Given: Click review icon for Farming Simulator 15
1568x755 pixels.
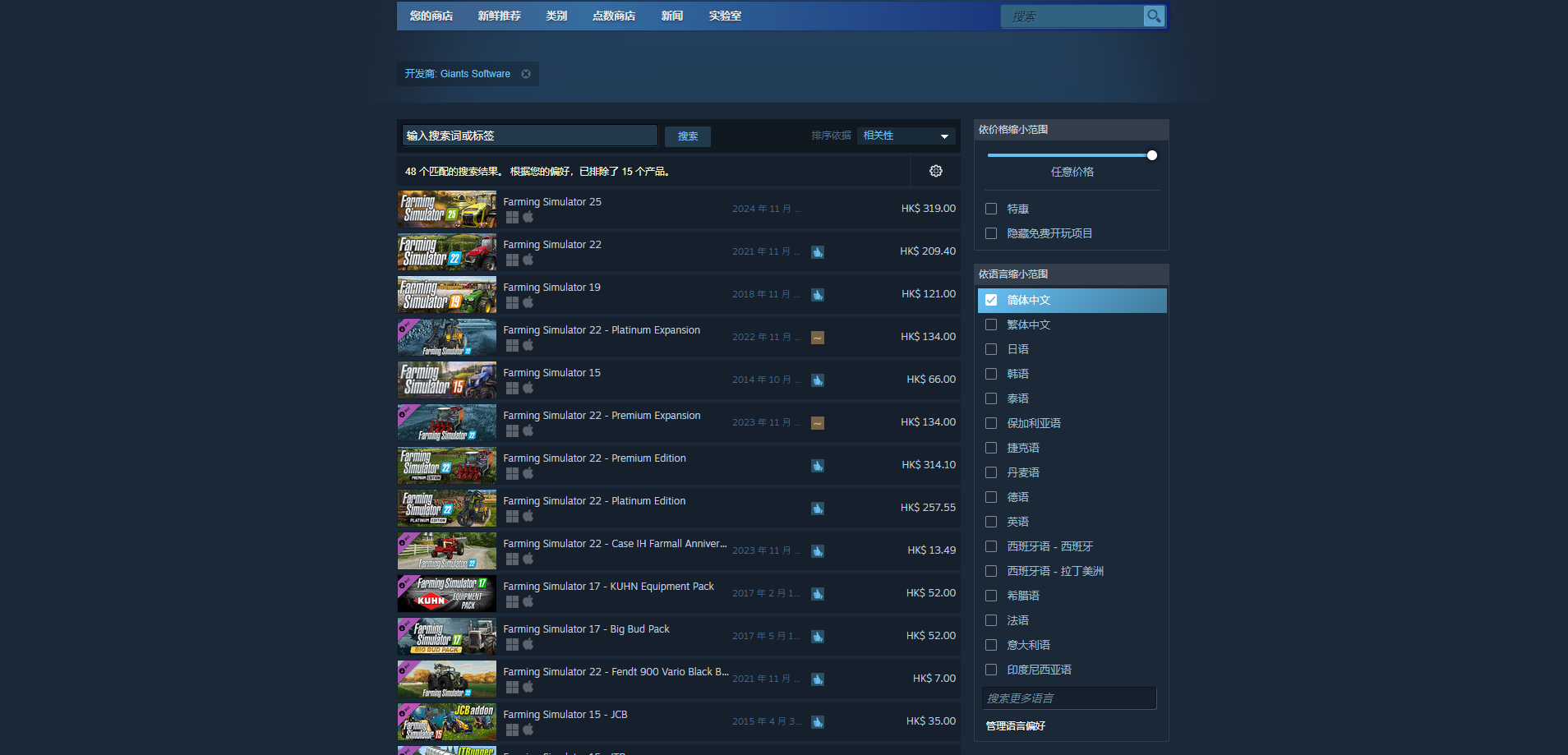Looking at the screenshot, I should point(818,380).
